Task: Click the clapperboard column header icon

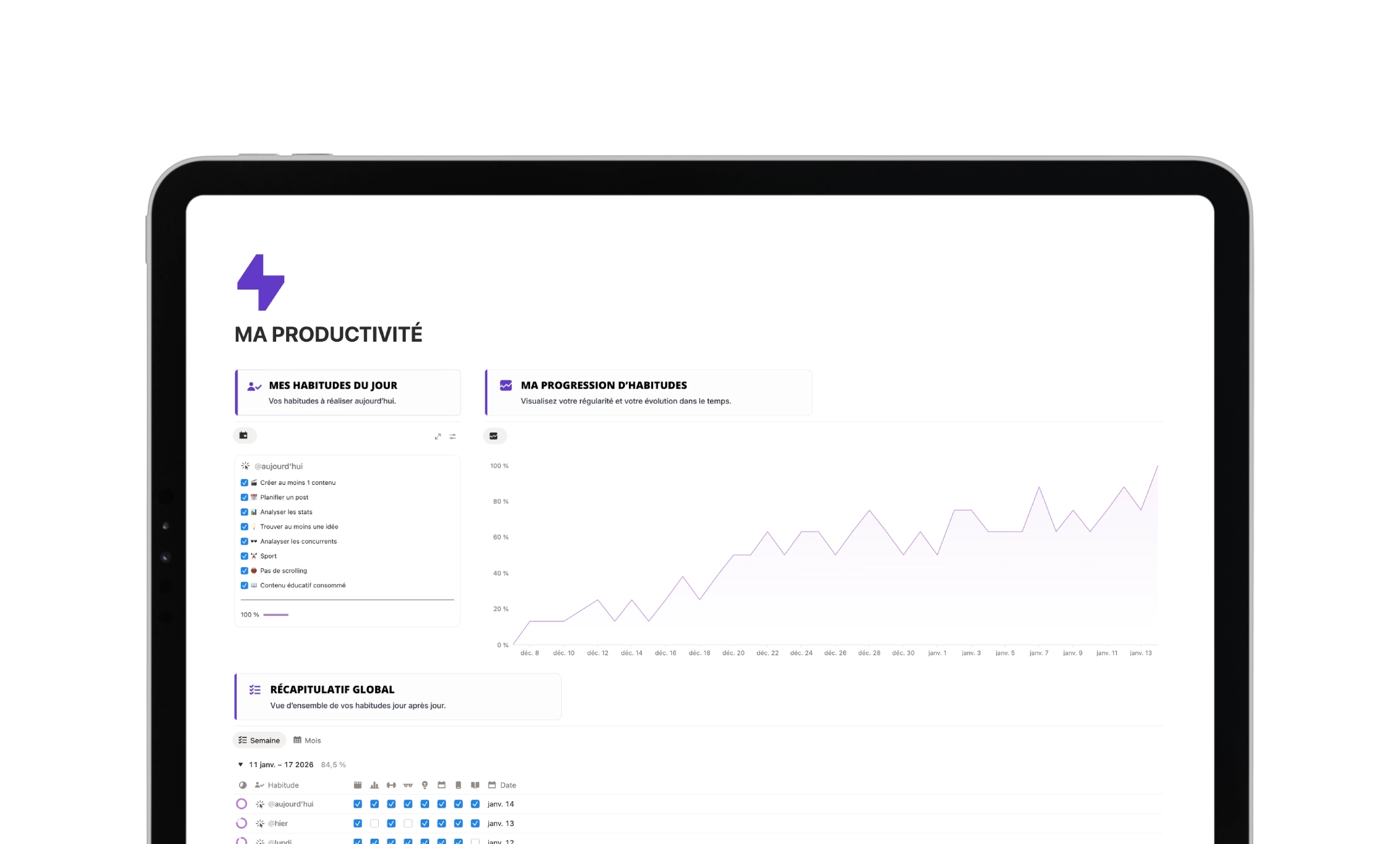Action: (x=358, y=785)
